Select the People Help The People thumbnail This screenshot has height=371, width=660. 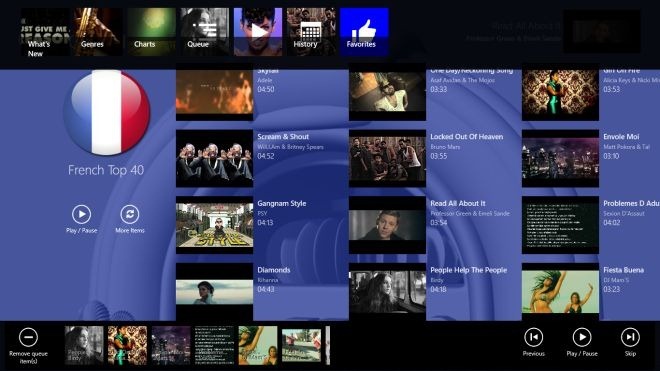coord(387,291)
